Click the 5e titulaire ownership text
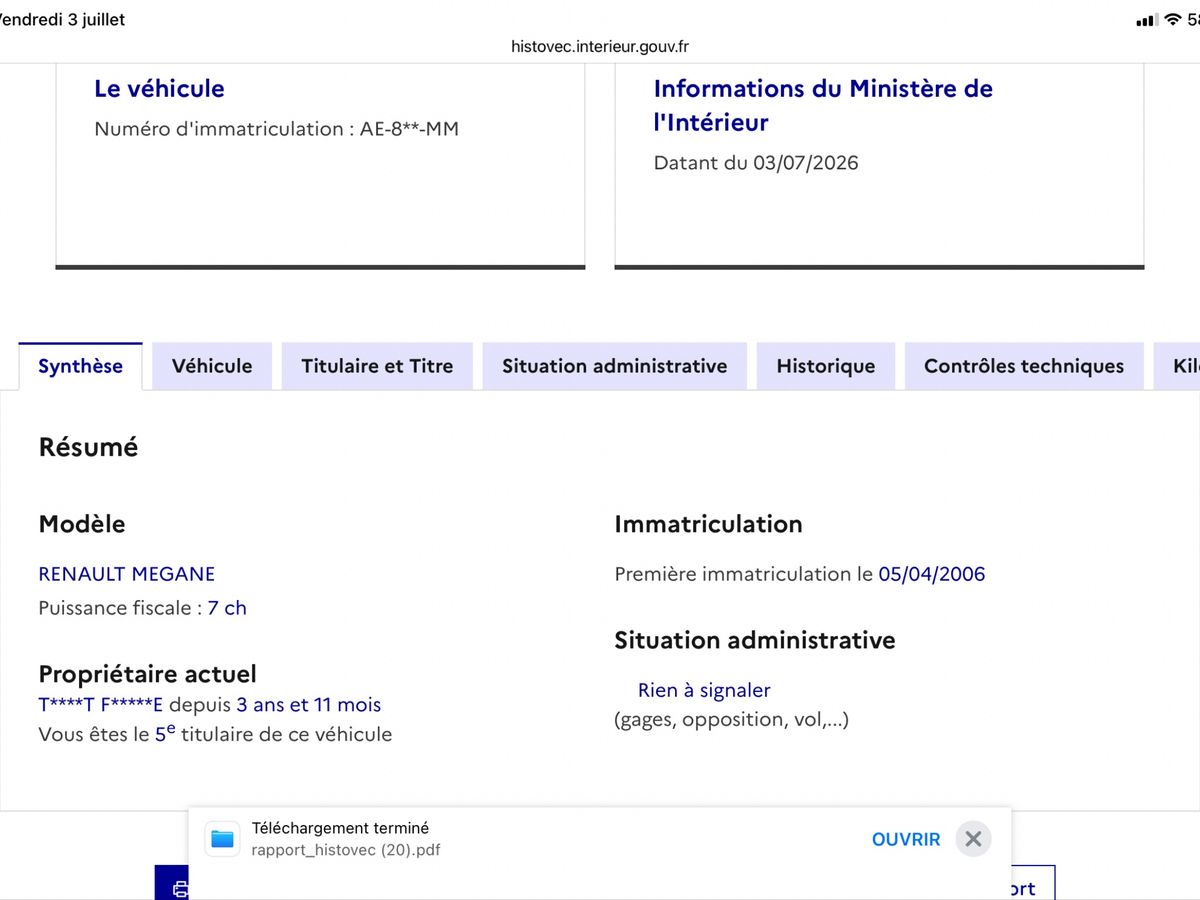Viewport: 1200px width, 900px height. tap(215, 733)
